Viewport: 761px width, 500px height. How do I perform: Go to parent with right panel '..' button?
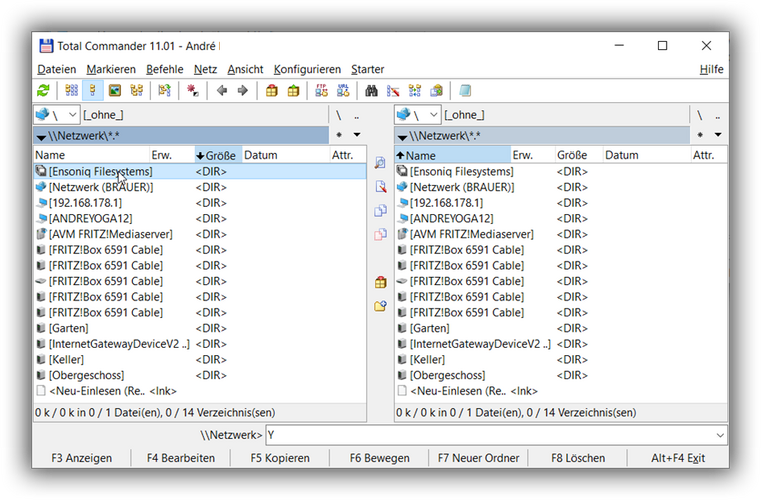pyautogui.click(x=718, y=116)
